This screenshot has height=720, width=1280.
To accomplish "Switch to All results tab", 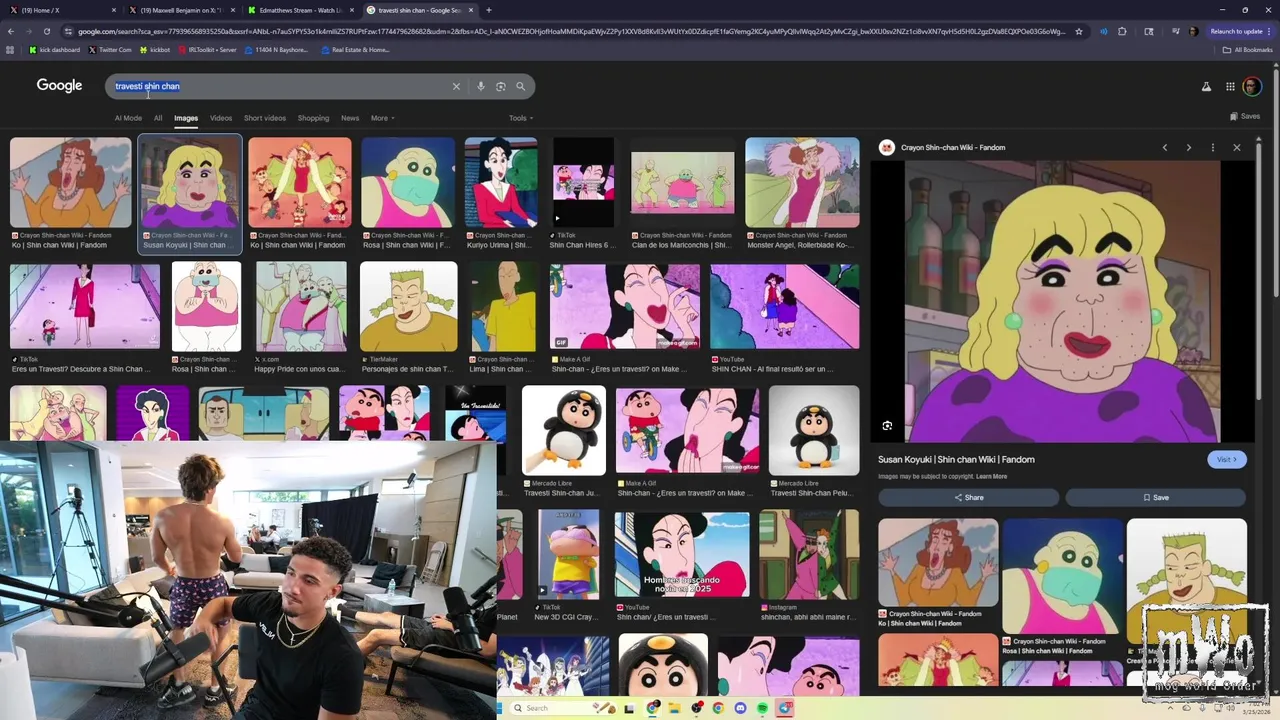I will pos(158,118).
